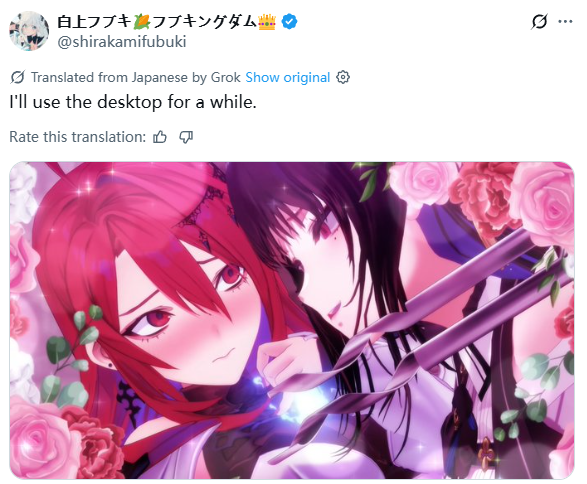This screenshot has width=587, height=484.
Task: Click the フブキングダム text in name
Action: [204, 22]
